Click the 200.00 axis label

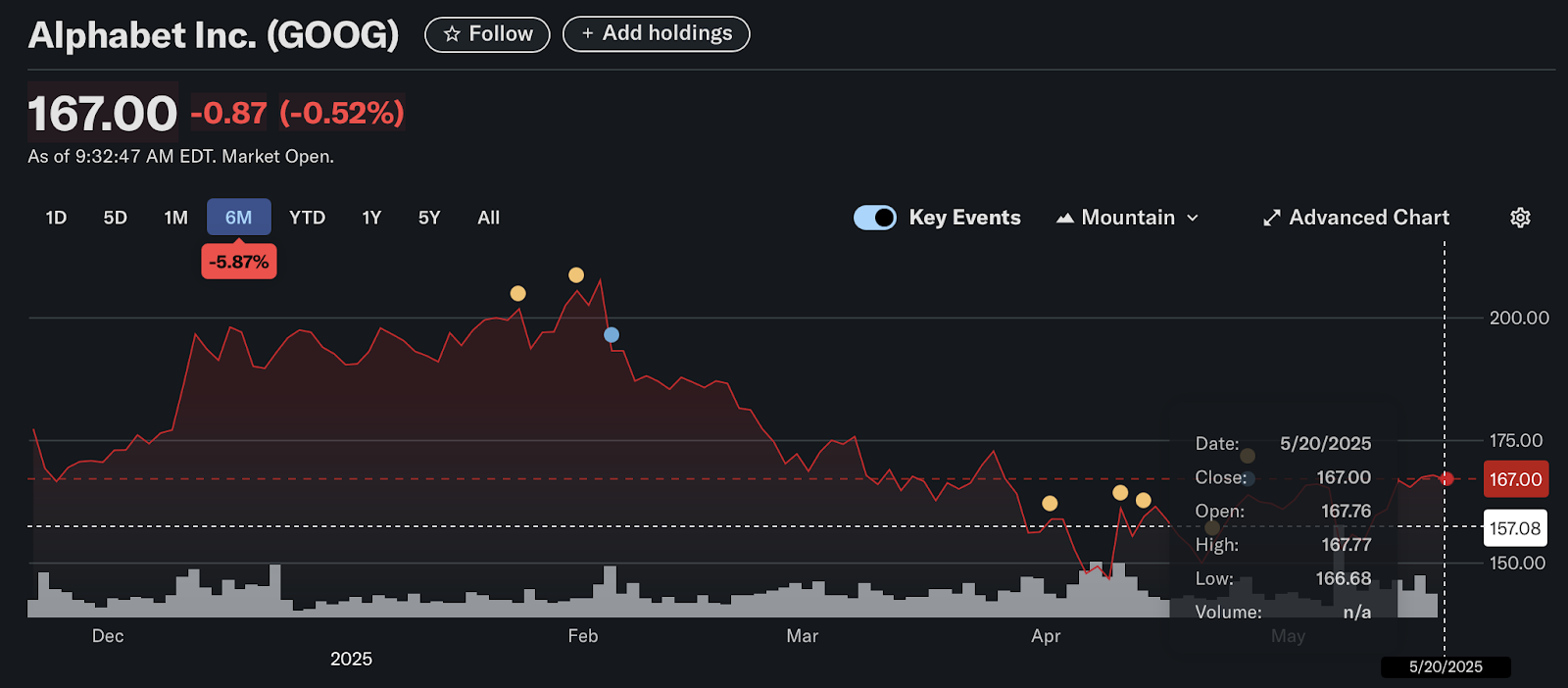(x=1519, y=318)
